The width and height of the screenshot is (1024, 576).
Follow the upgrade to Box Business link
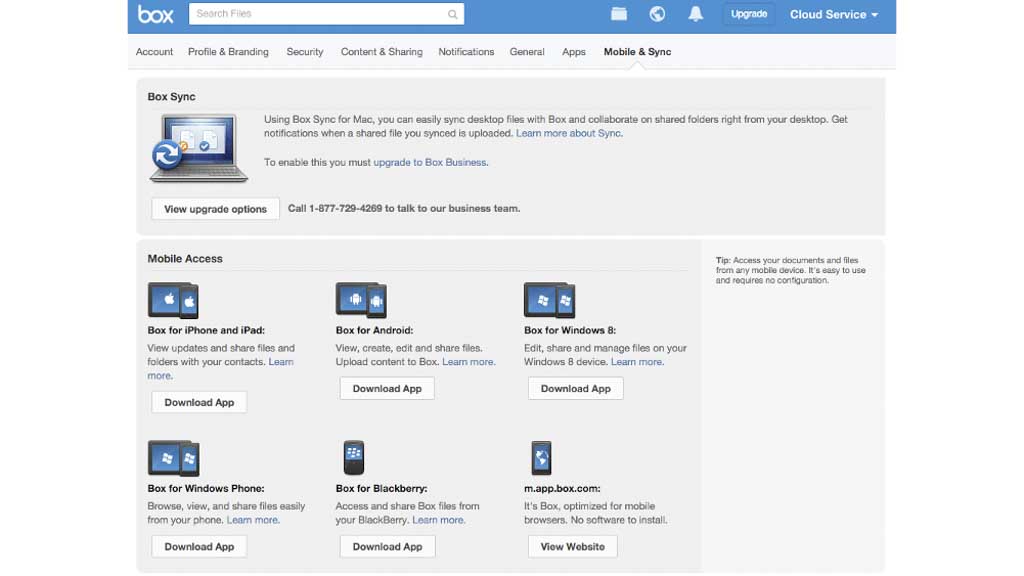click(x=430, y=162)
